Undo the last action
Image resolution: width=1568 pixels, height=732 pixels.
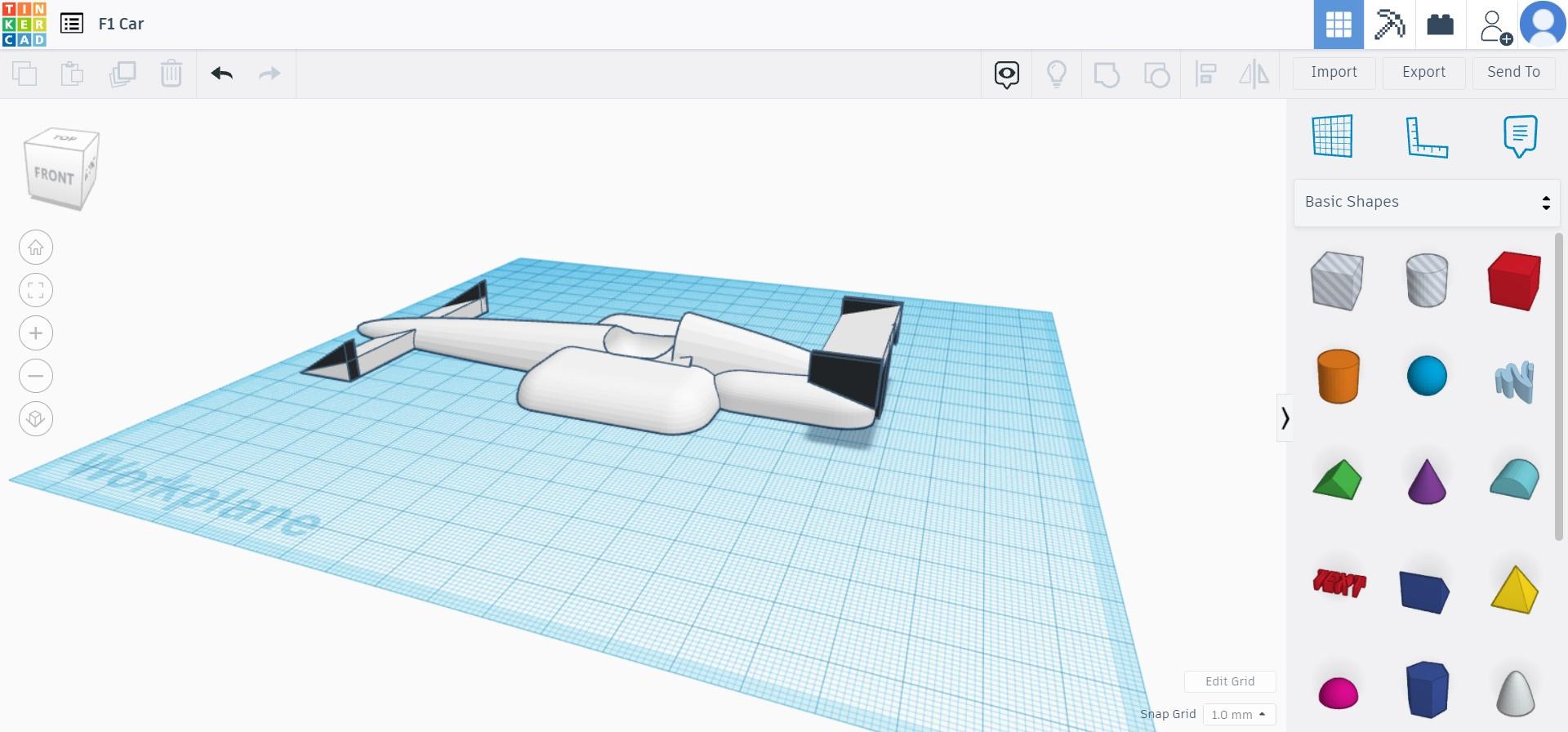(222, 74)
